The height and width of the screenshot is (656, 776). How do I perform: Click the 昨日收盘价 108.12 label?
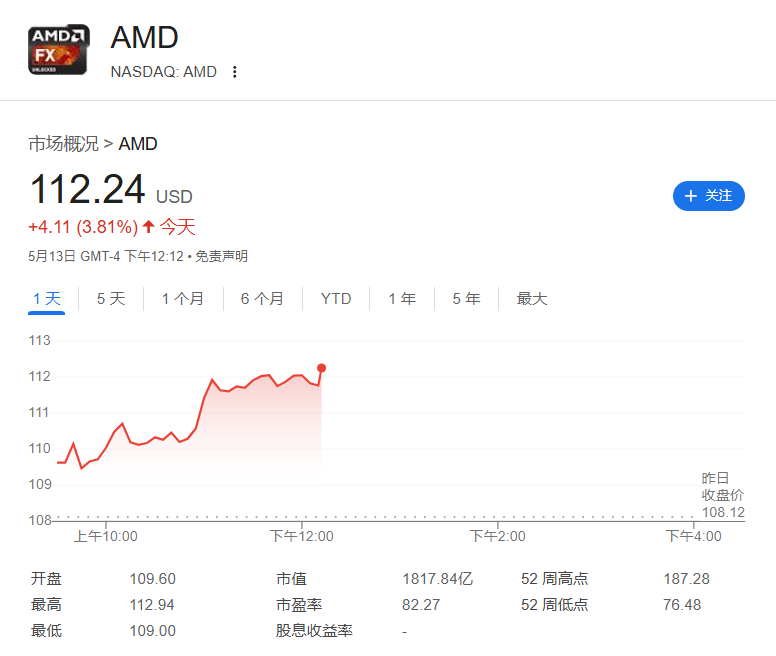722,495
